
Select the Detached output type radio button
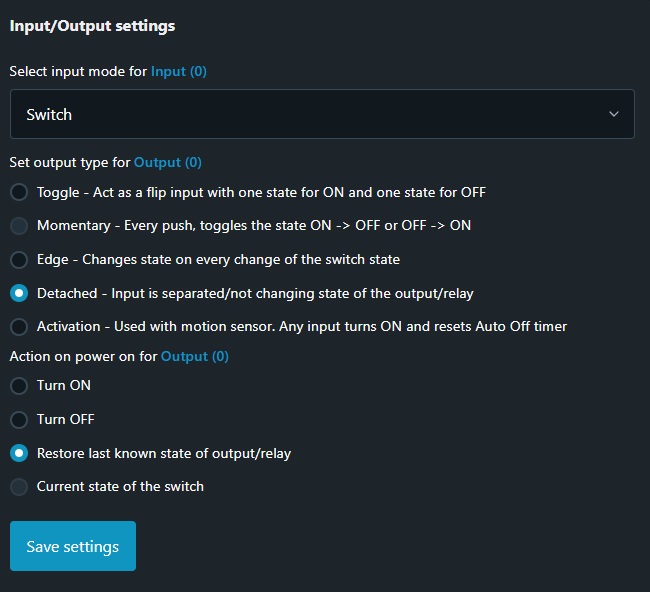[19, 294]
